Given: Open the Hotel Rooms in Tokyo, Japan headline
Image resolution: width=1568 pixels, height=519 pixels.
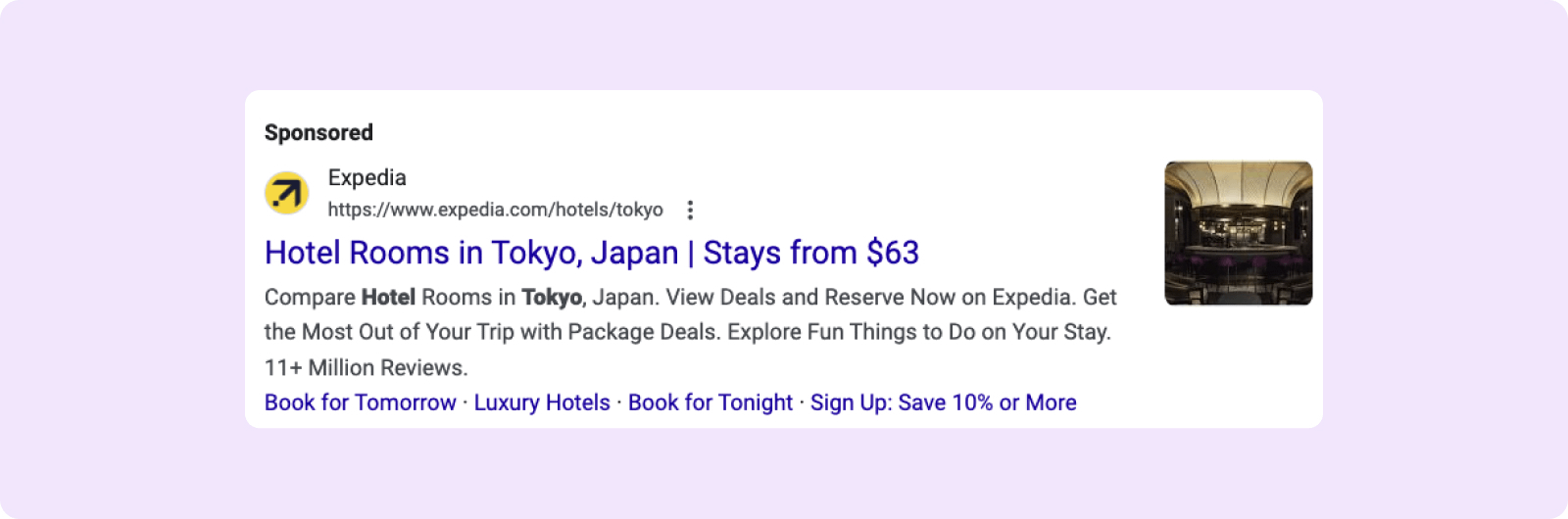Looking at the screenshot, I should pyautogui.click(x=470, y=253).
